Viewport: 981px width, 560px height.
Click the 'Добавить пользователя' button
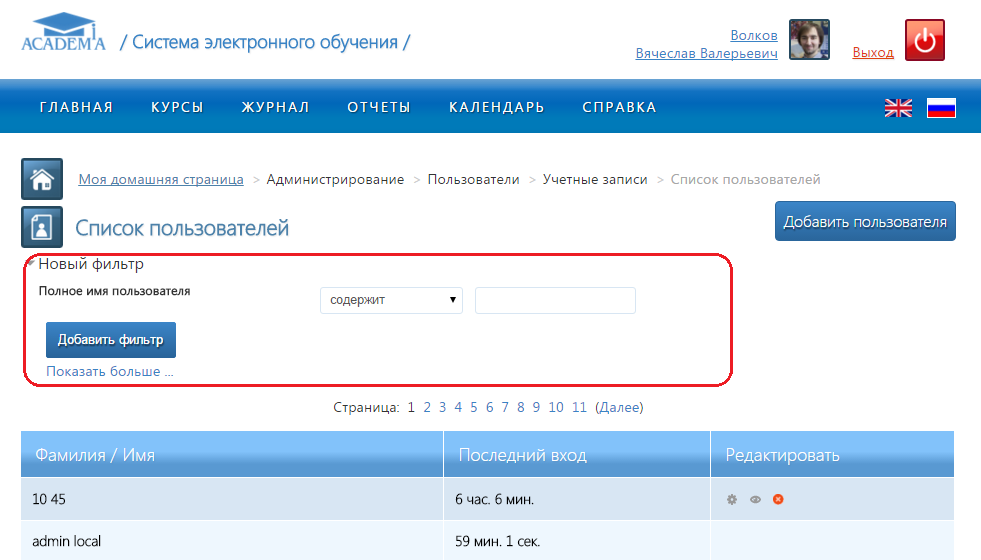[865, 221]
